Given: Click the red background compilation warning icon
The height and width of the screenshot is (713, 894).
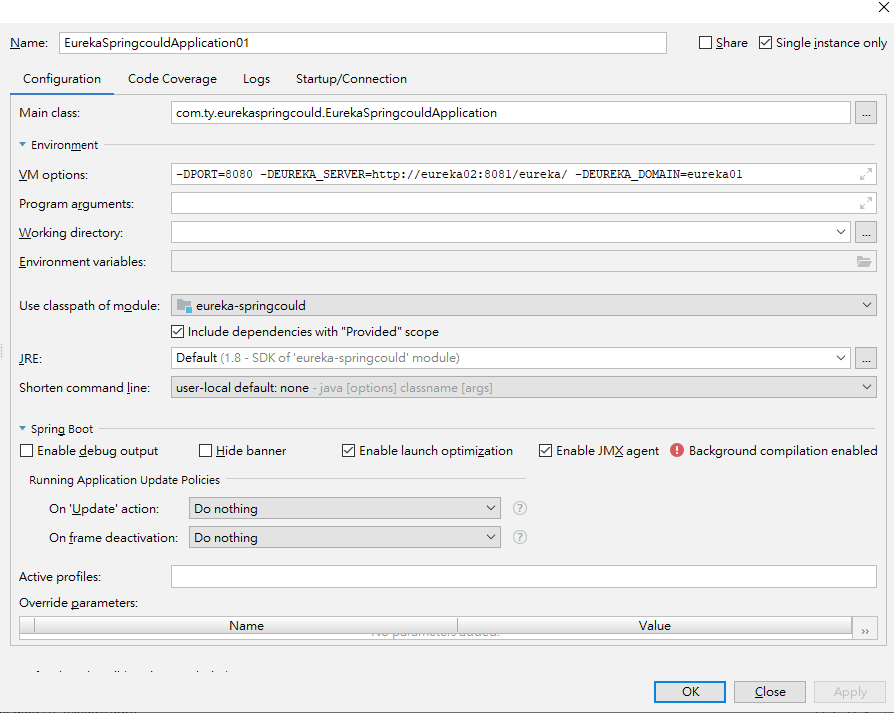Looking at the screenshot, I should (677, 451).
